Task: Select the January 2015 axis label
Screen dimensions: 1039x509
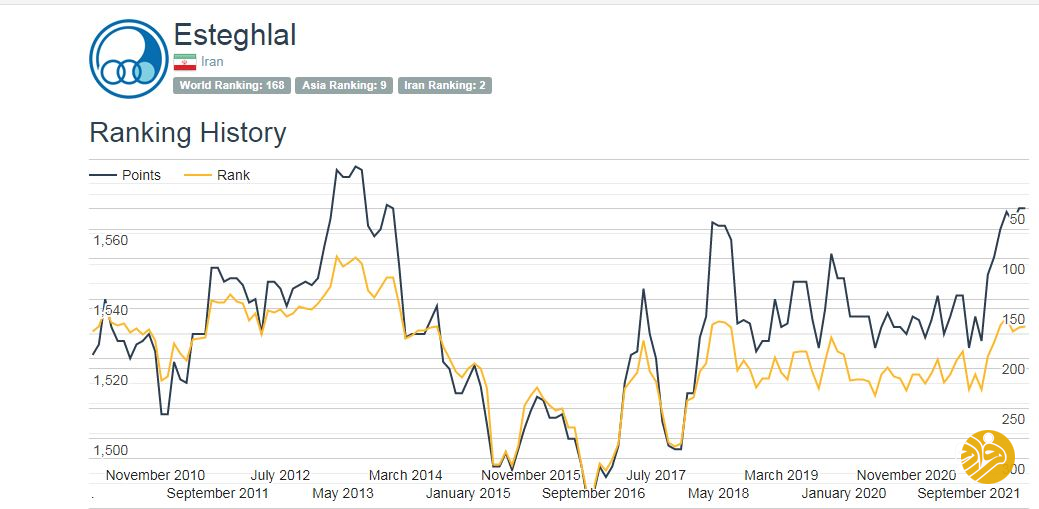Action: [468, 494]
